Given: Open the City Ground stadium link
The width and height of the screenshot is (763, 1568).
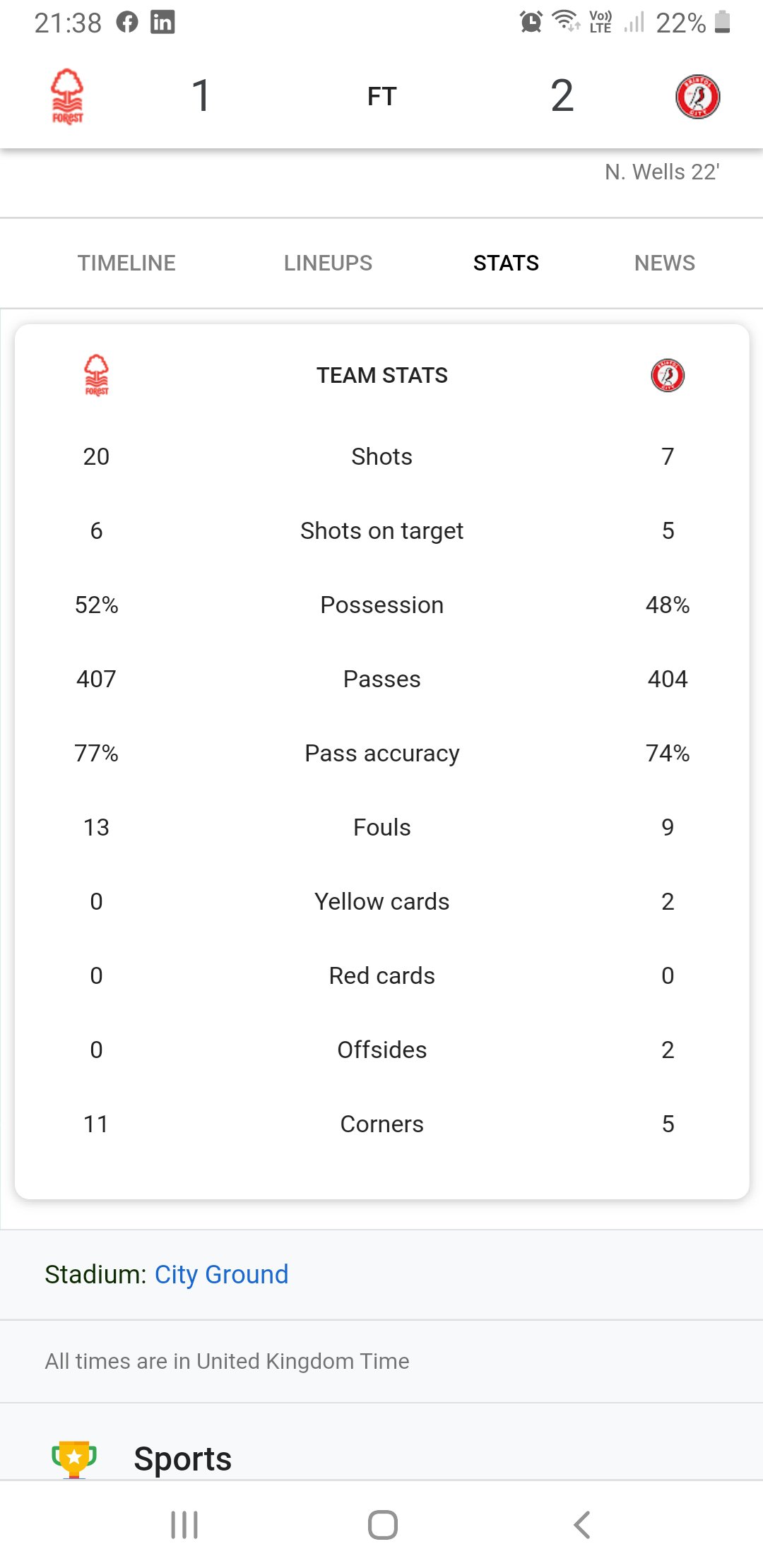Looking at the screenshot, I should coord(221,1274).
